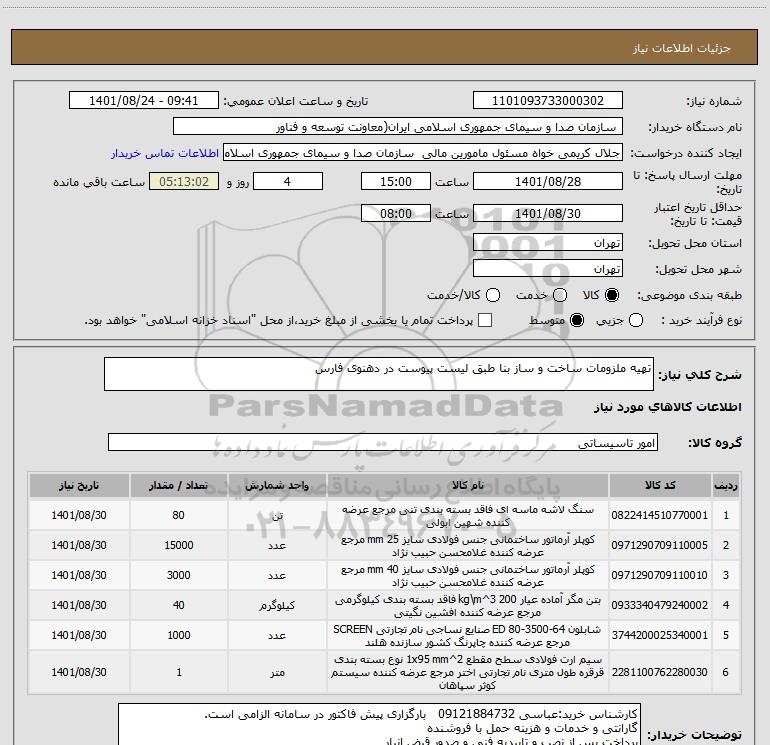Viewport: 770px width, 745px height.
Task: Toggle the Islamic treasury documents payment checkbox
Action: point(485,320)
